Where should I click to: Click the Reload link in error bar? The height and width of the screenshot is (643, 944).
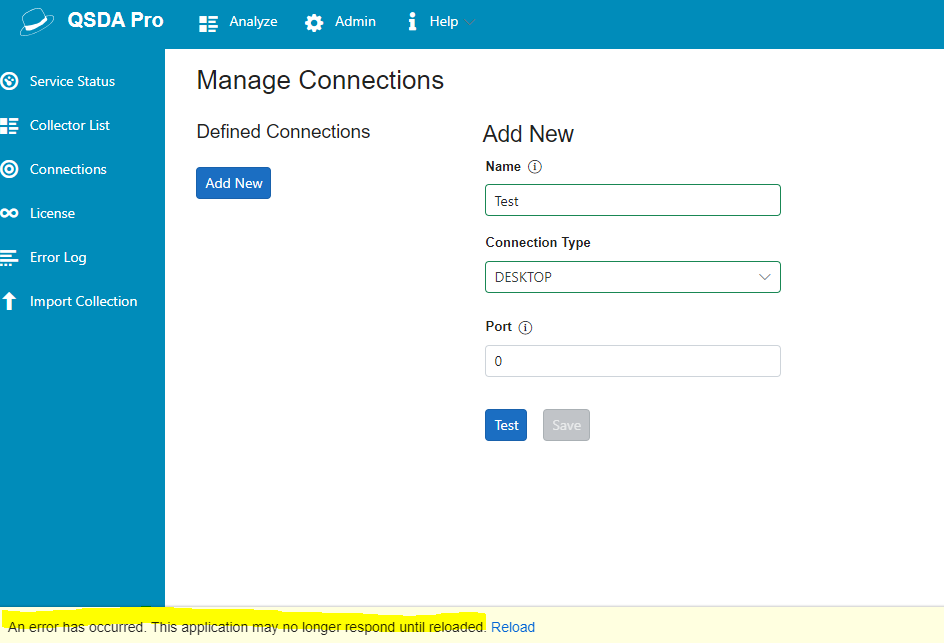[x=513, y=627]
